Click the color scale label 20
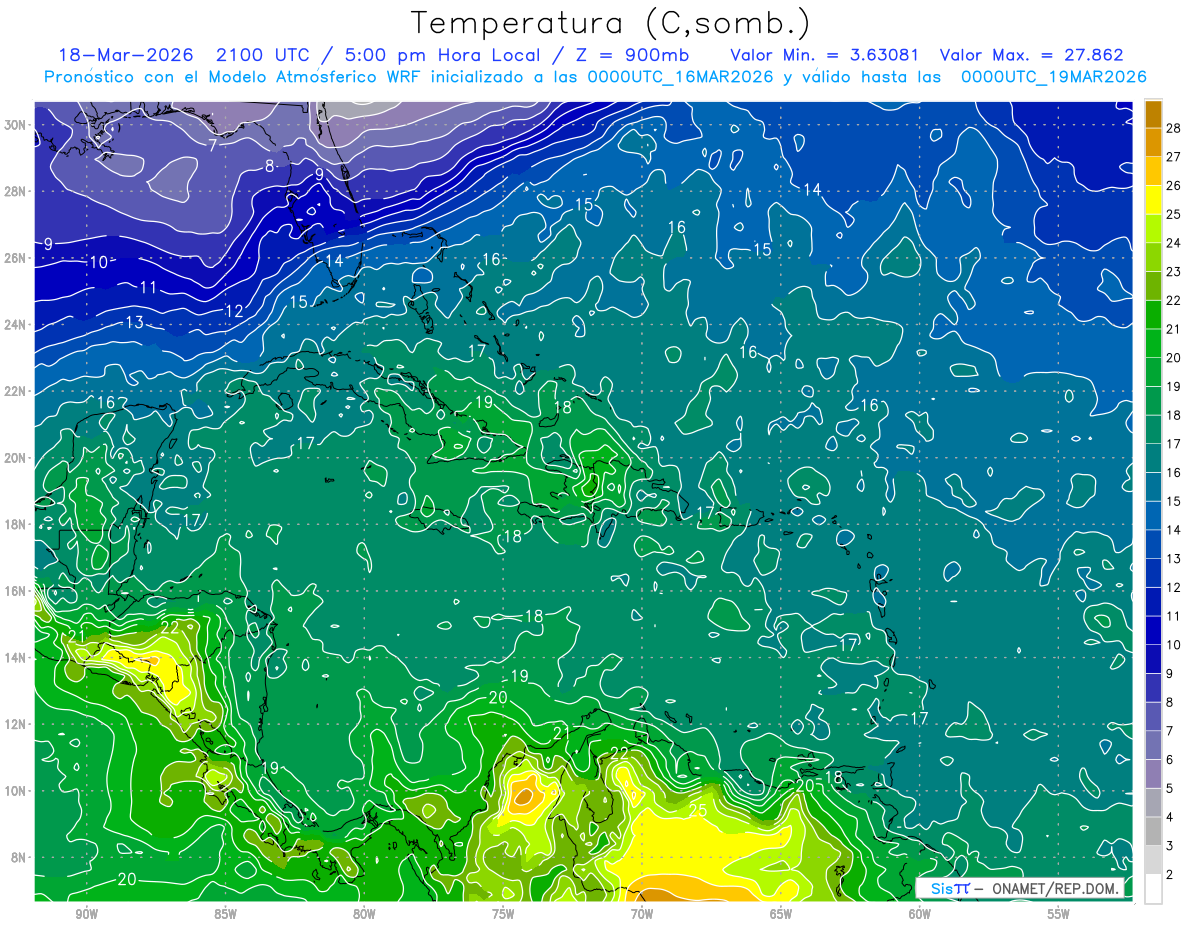 pos(1174,358)
